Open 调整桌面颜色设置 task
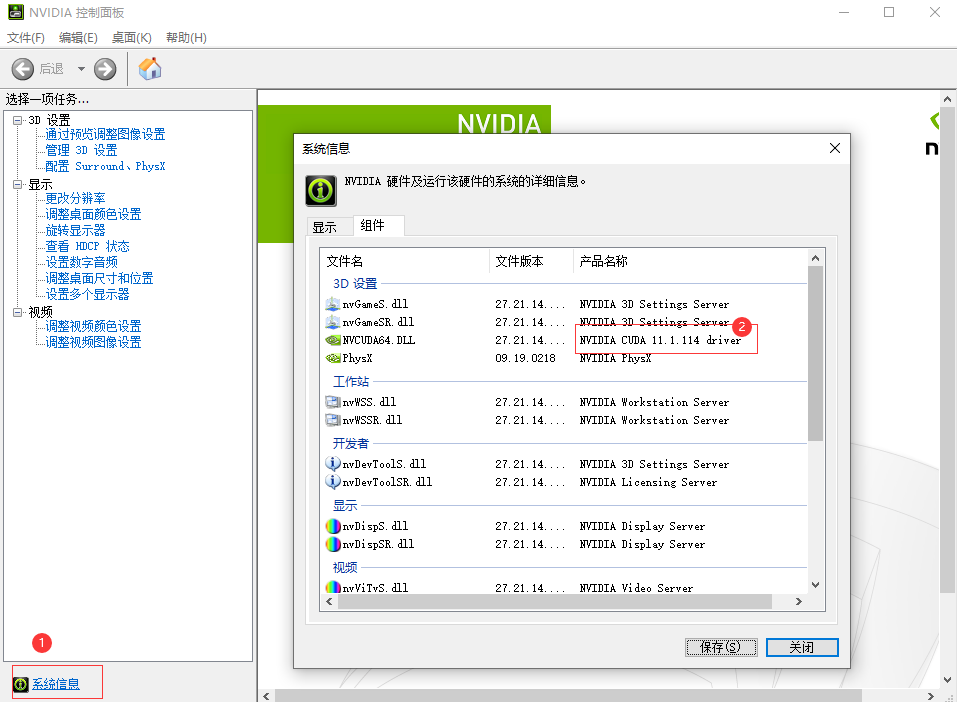Image resolution: width=957 pixels, height=702 pixels. tap(93, 214)
